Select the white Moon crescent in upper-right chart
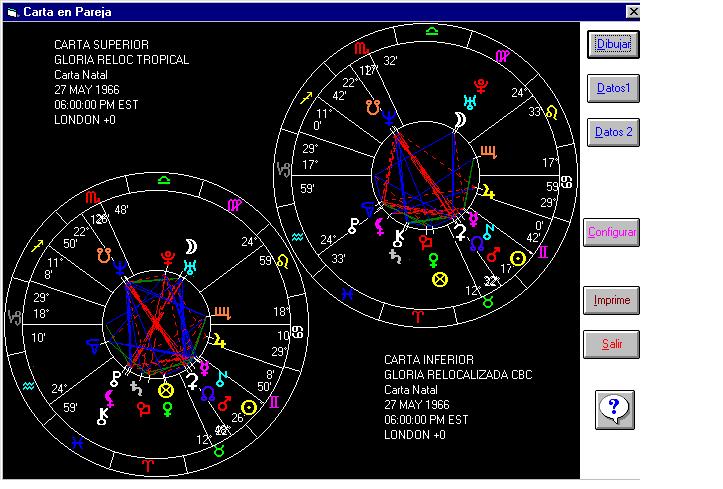This screenshot has height=489, width=723. pyautogui.click(x=461, y=119)
